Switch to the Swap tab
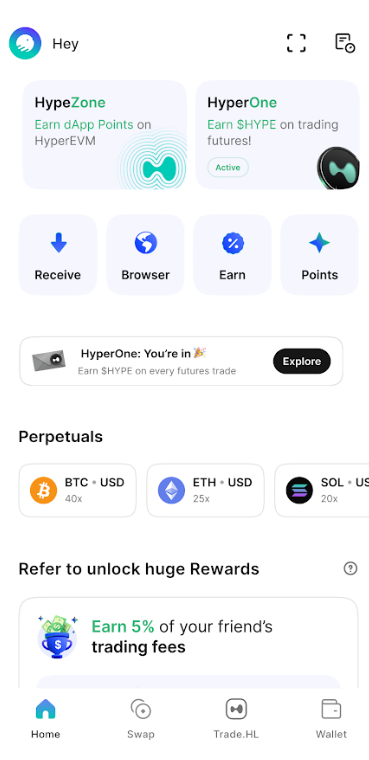Viewport: 369px width, 760px height. click(141, 719)
